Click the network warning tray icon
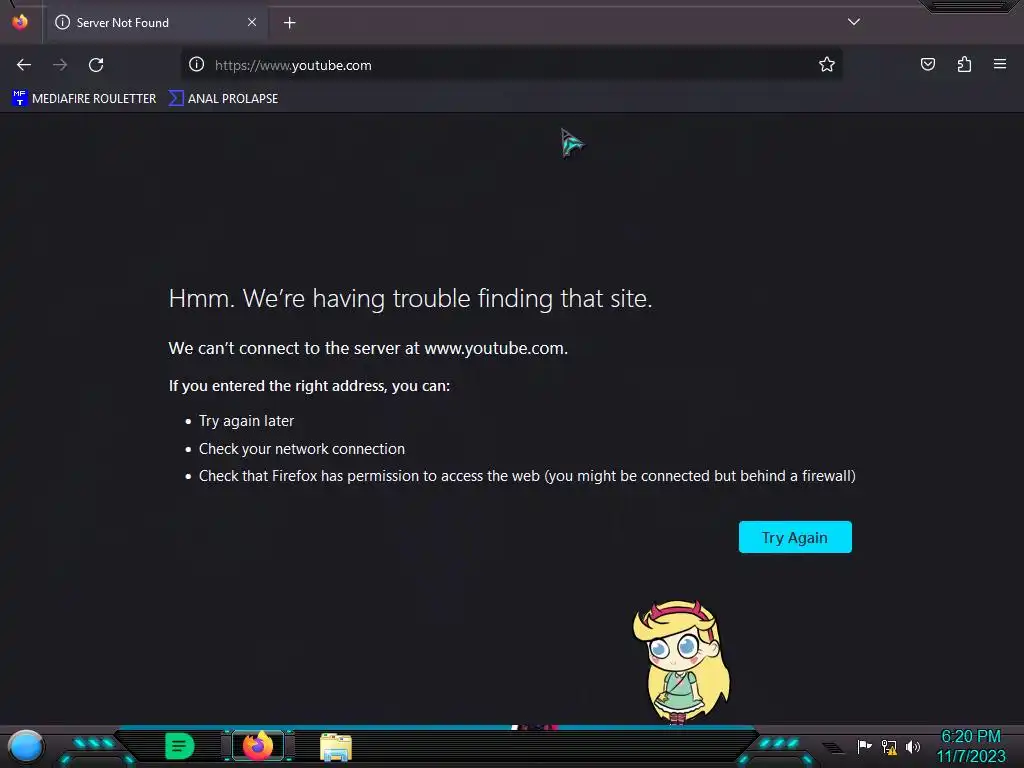1024x768 pixels. click(x=889, y=747)
